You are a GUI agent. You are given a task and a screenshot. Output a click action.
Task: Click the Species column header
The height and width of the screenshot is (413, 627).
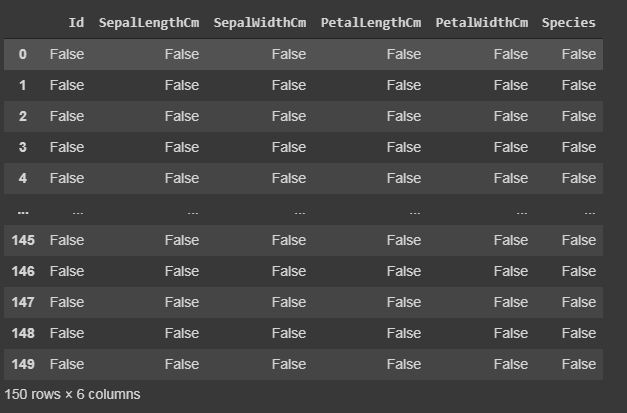click(x=568, y=23)
